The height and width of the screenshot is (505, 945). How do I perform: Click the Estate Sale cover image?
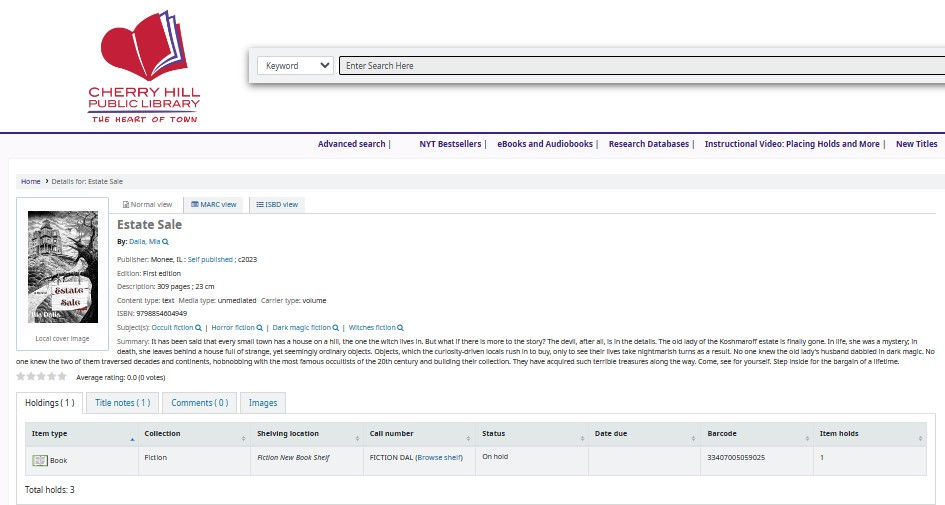63,267
